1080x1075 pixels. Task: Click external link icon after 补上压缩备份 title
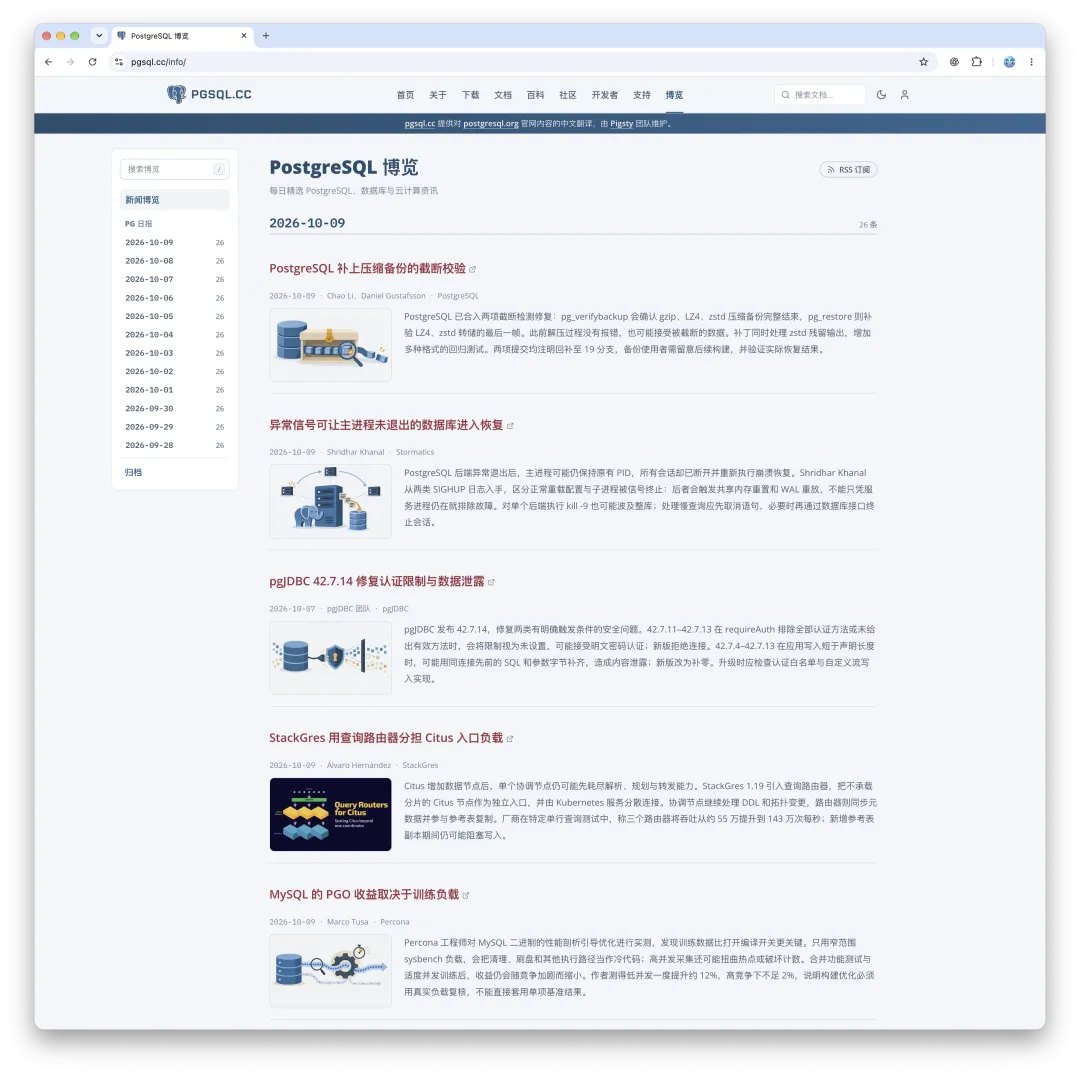pyautogui.click(x=472, y=269)
